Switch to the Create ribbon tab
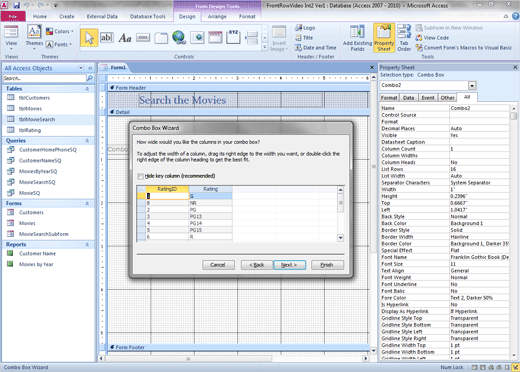The width and height of the screenshot is (520, 372). tap(67, 16)
